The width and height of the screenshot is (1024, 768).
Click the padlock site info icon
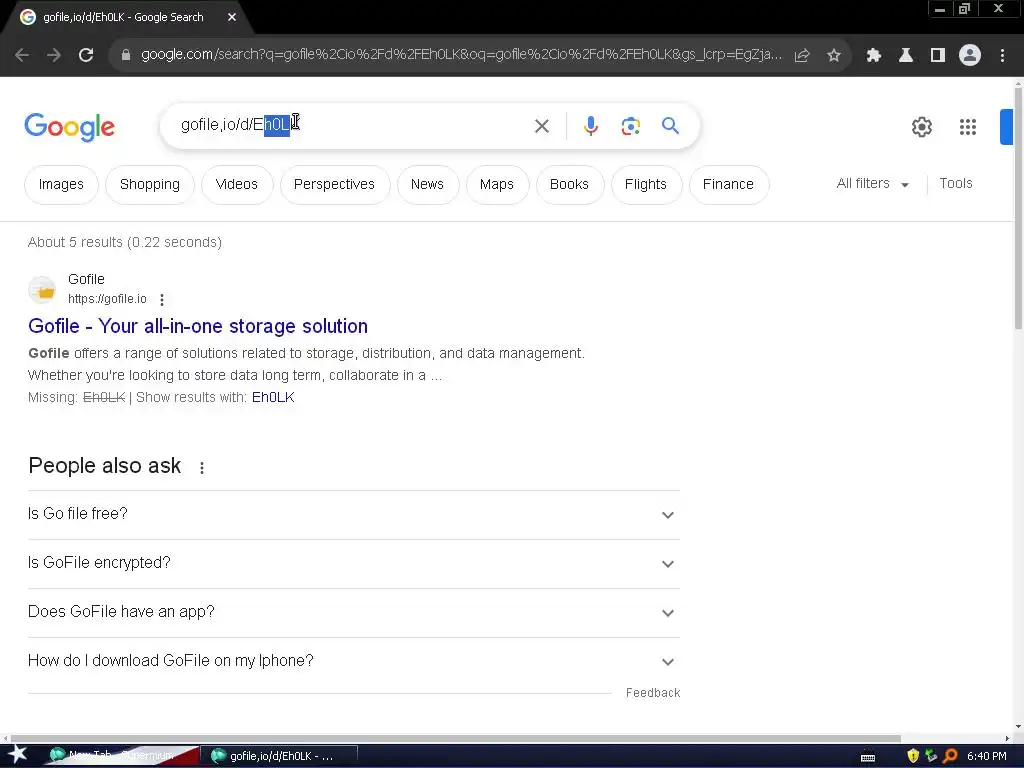click(126, 56)
